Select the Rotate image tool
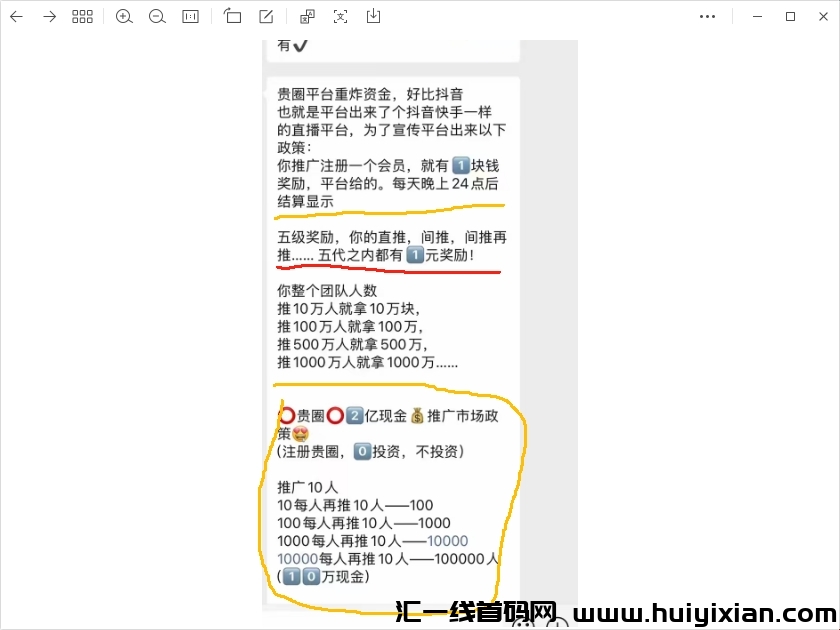The width and height of the screenshot is (840, 630). 231,16
